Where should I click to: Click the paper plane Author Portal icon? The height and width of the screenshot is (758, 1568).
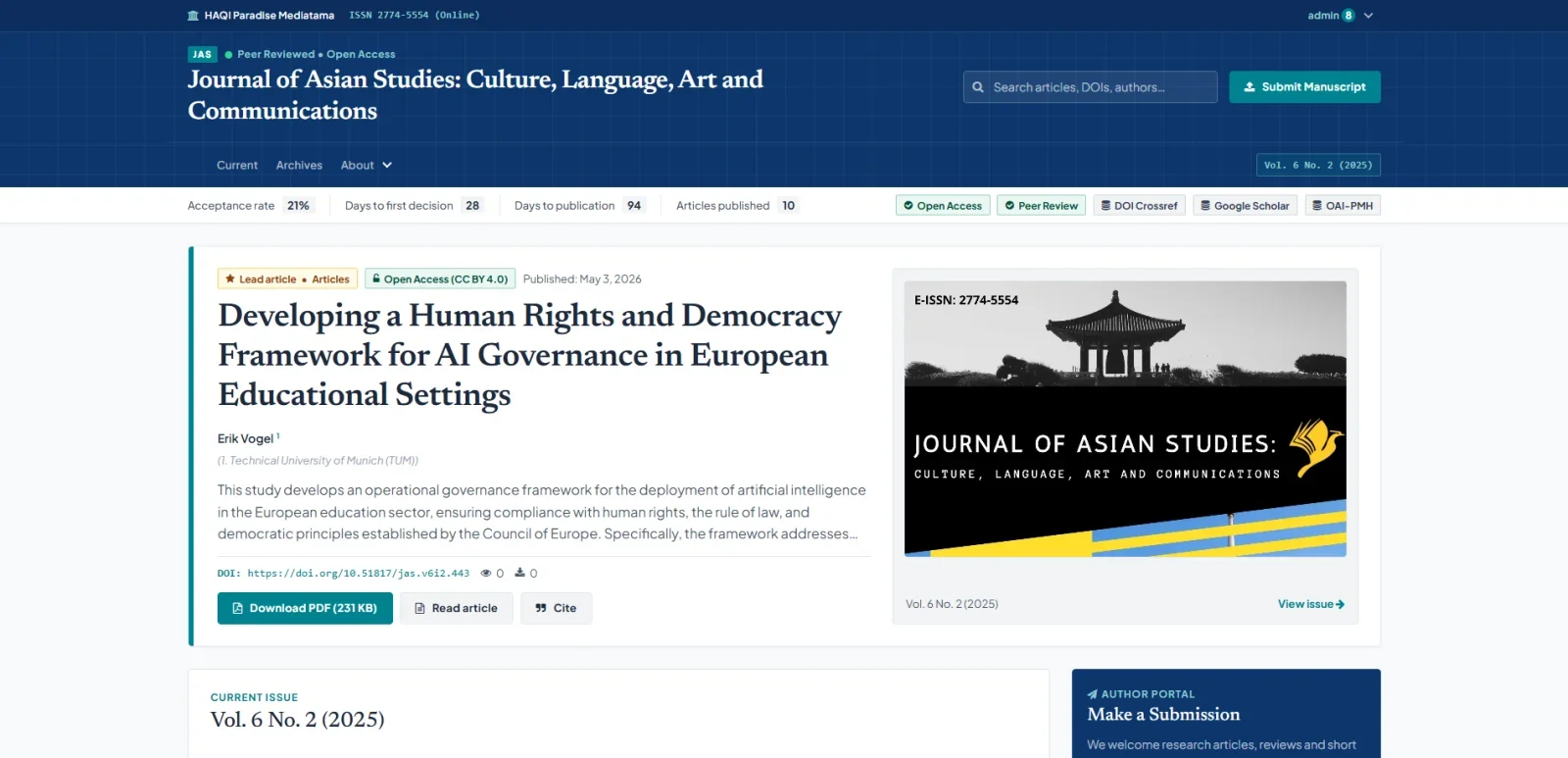tap(1093, 694)
